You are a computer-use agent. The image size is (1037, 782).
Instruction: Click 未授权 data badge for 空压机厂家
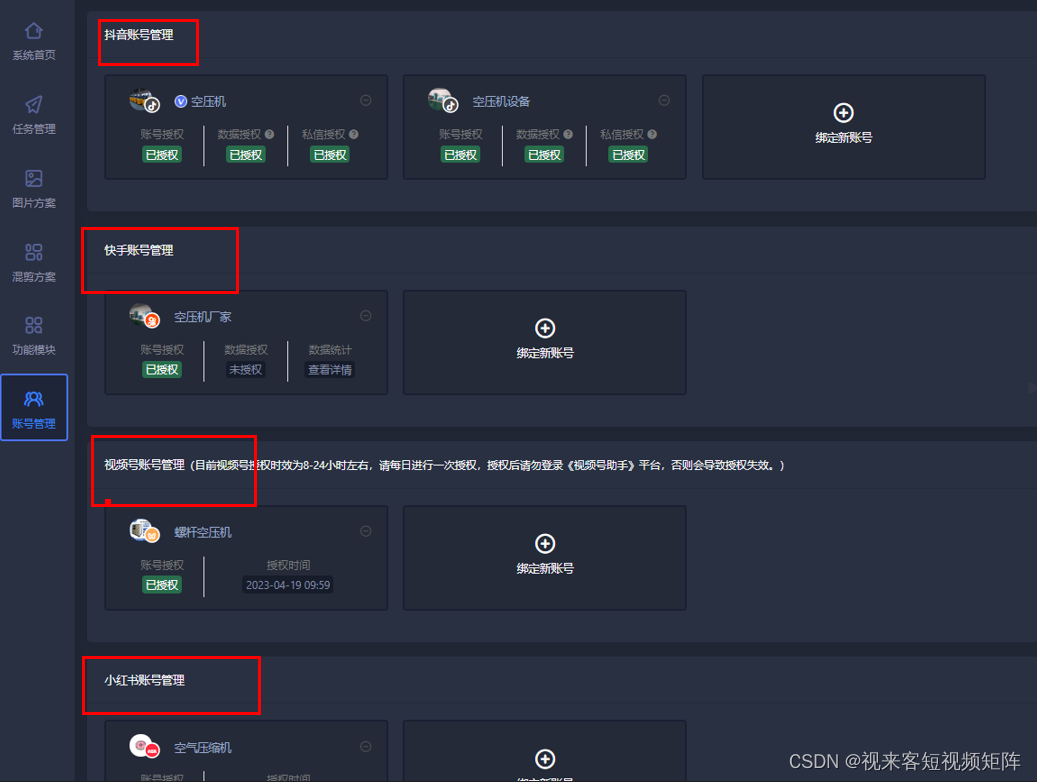pos(246,370)
